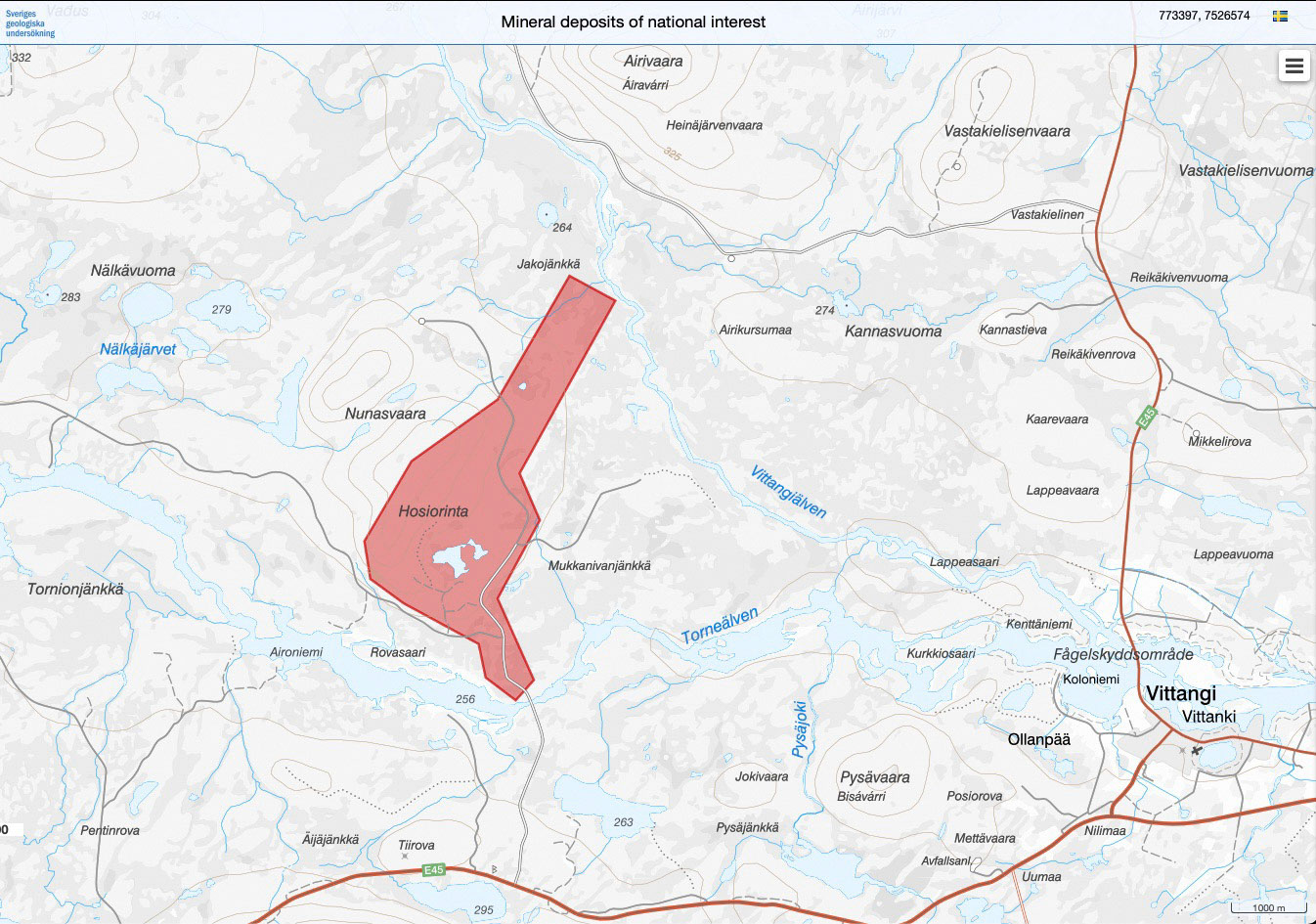This screenshot has width=1316, height=924.
Task: Click the Nälkäjärvet lake label
Action: point(138,349)
